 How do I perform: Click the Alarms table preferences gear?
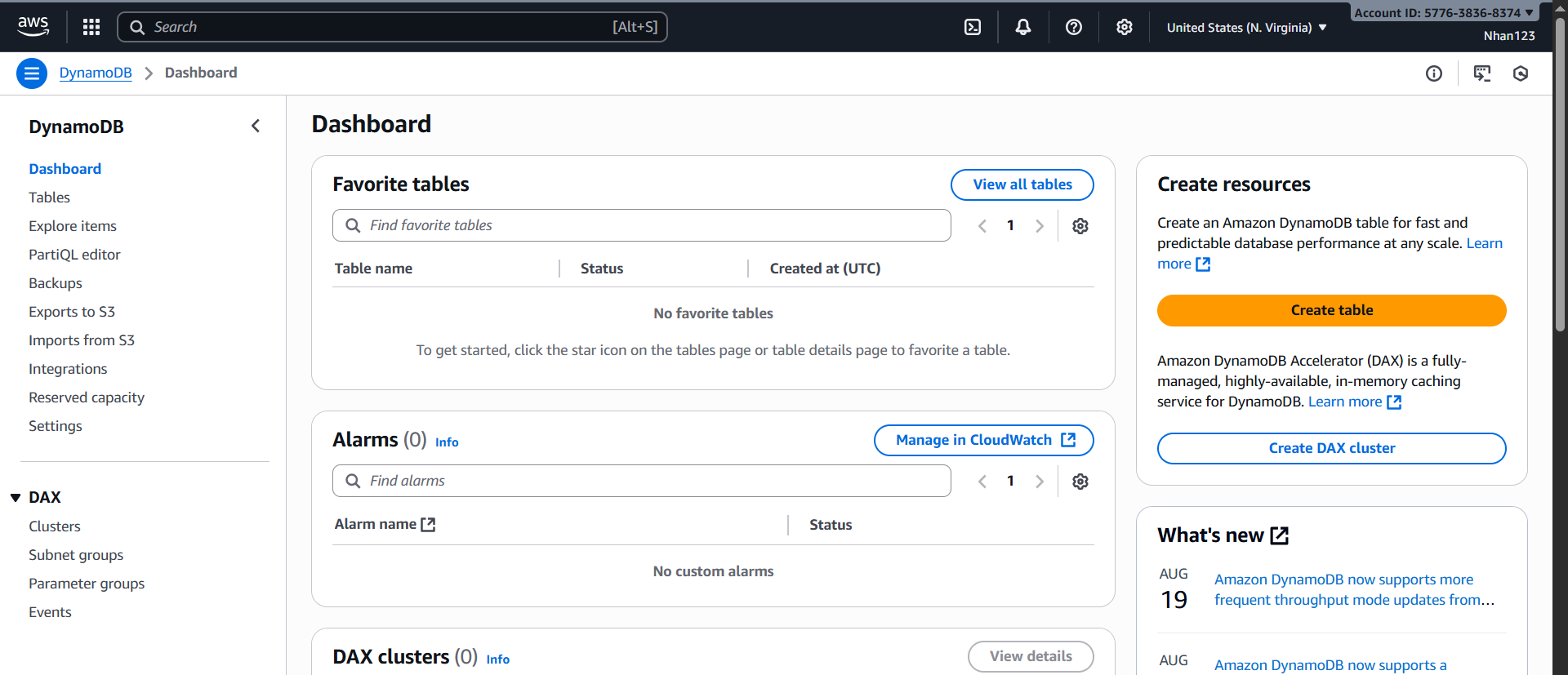point(1080,482)
